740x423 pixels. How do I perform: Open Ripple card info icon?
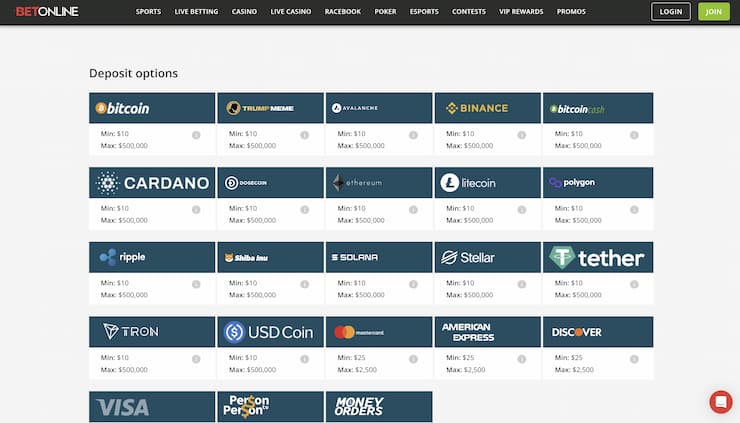click(x=196, y=284)
